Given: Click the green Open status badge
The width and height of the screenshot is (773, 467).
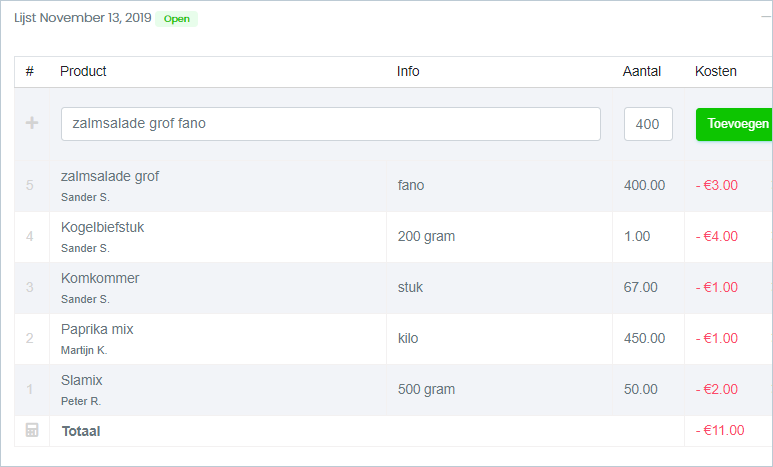Looking at the screenshot, I should (176, 19).
